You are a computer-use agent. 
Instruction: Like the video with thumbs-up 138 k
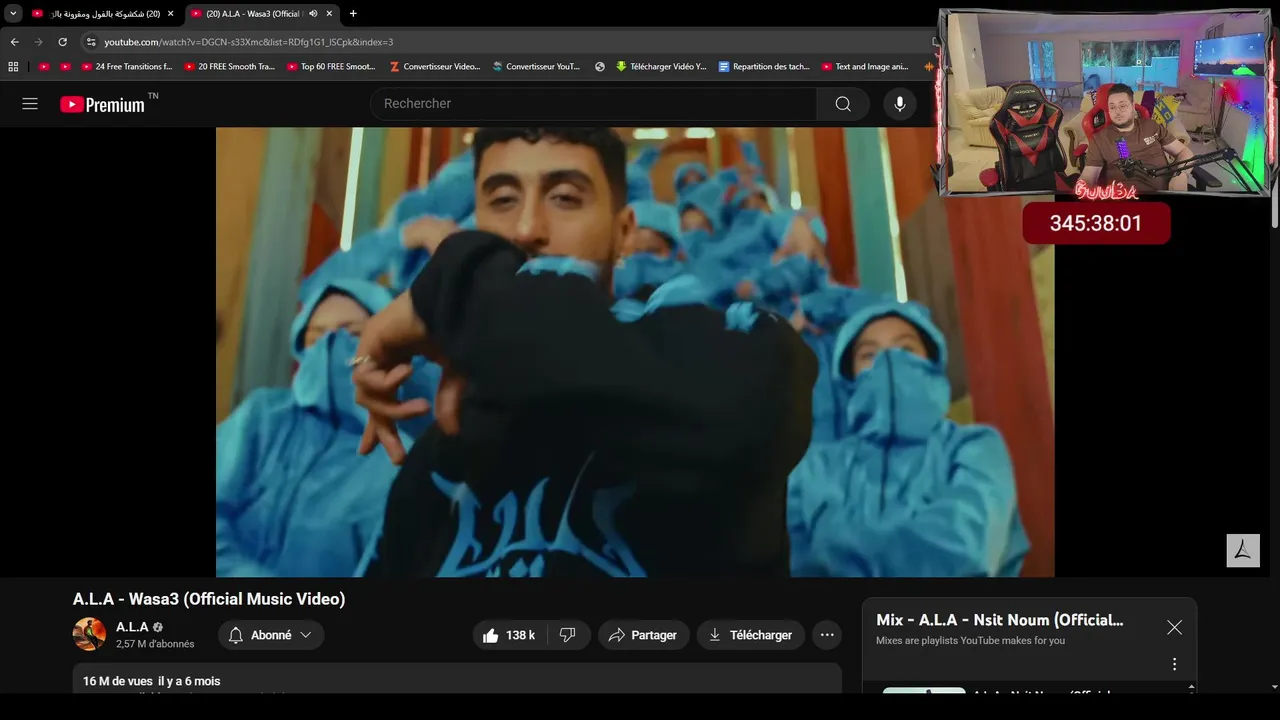[509, 635]
